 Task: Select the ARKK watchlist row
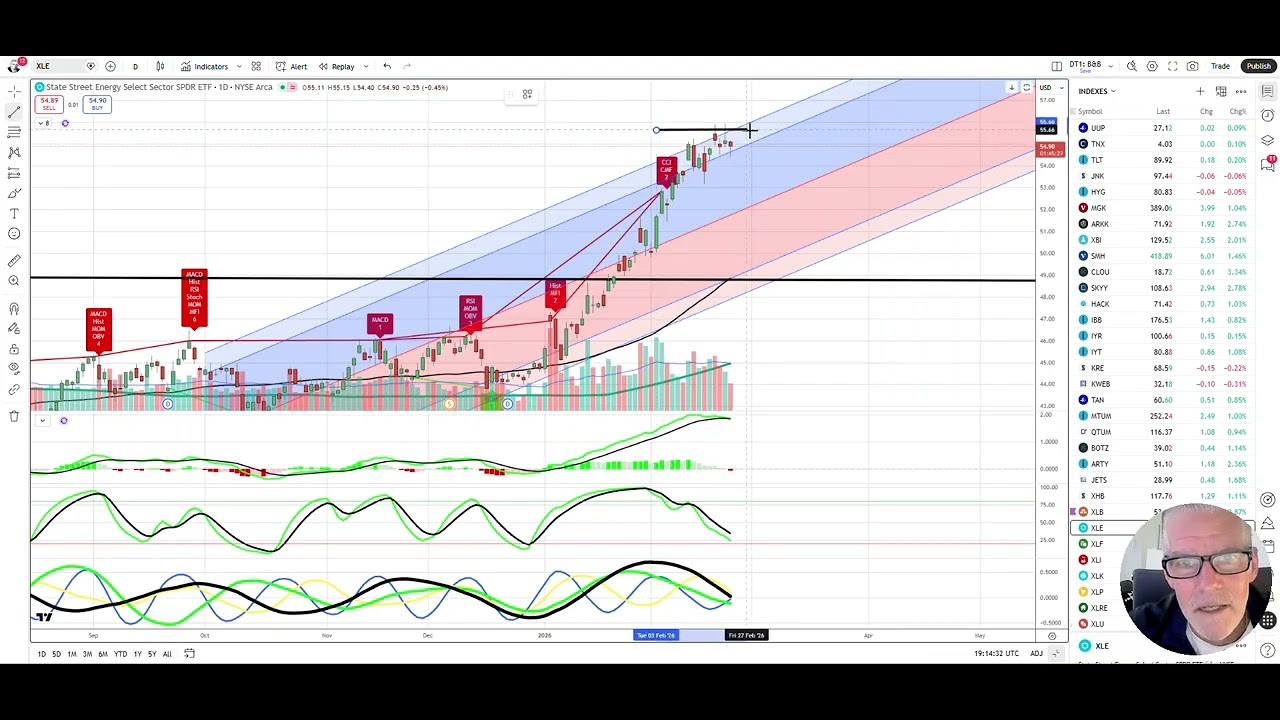1163,224
